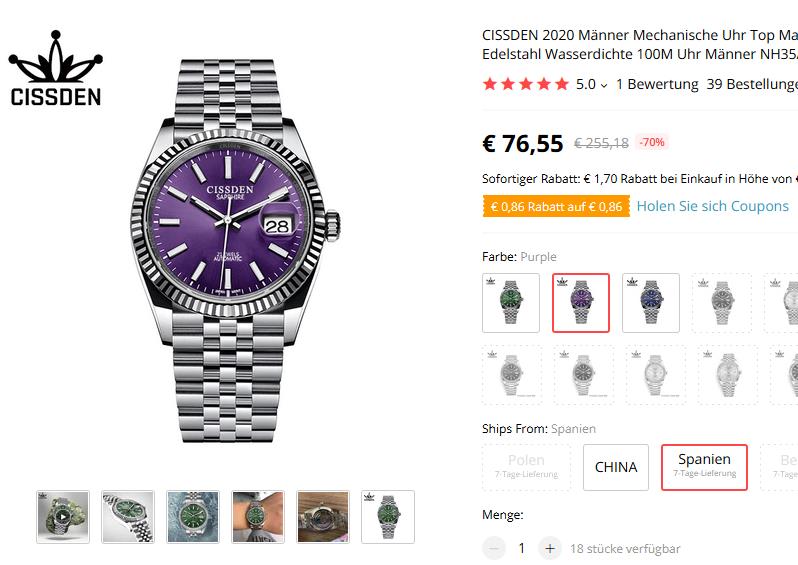This screenshot has height=565, width=798.
Task: Select the green dial color swatch
Action: [511, 303]
